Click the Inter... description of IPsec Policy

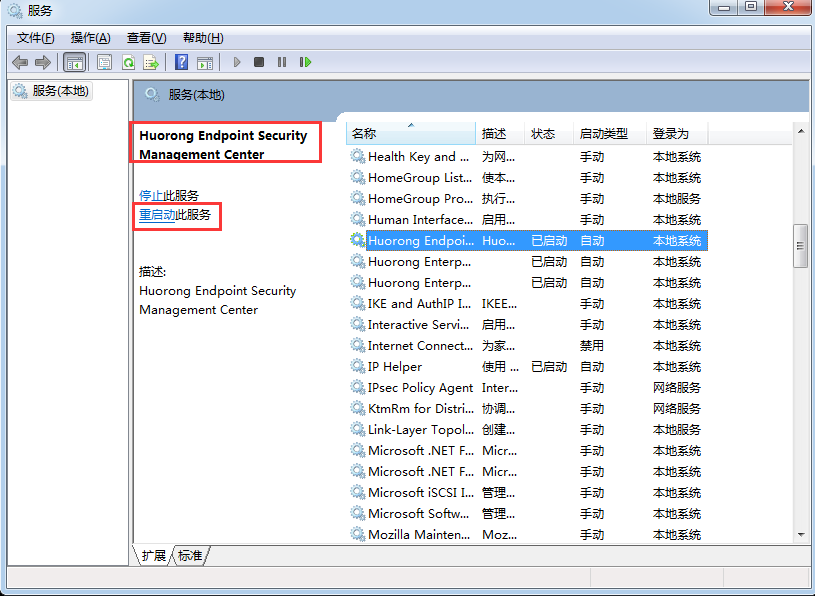(500, 388)
